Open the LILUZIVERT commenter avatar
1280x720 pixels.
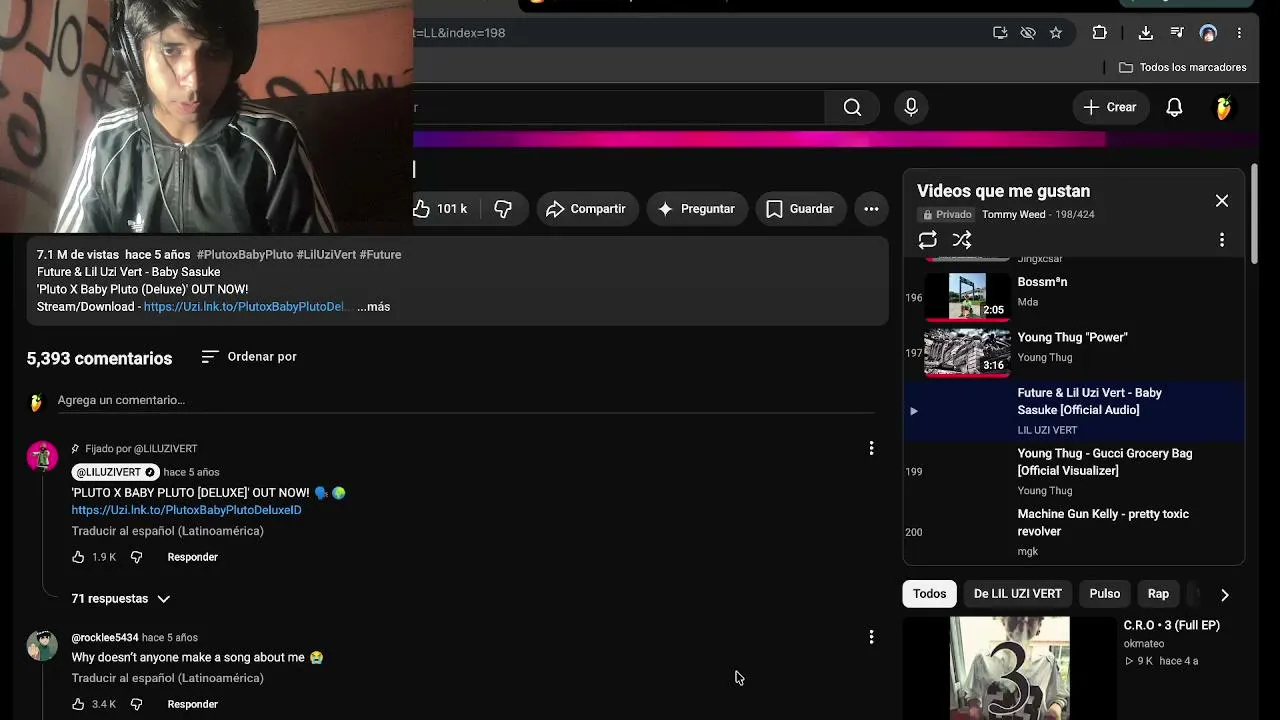(x=42, y=456)
